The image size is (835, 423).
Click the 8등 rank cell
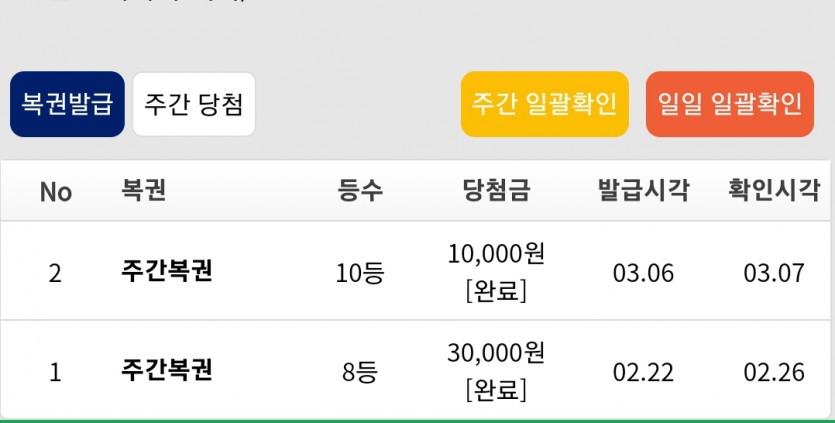tap(360, 372)
